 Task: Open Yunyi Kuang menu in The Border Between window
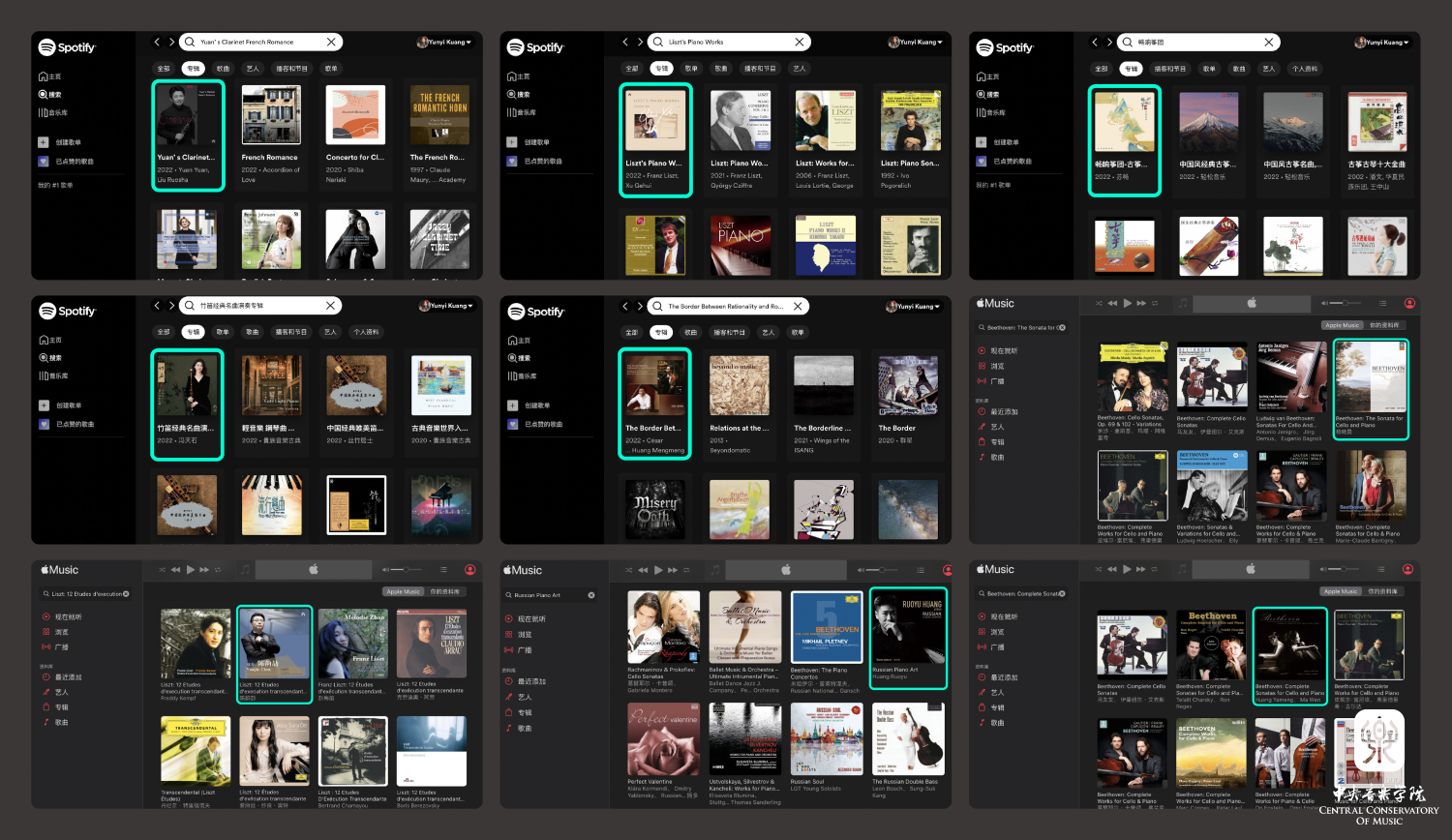[x=912, y=306]
